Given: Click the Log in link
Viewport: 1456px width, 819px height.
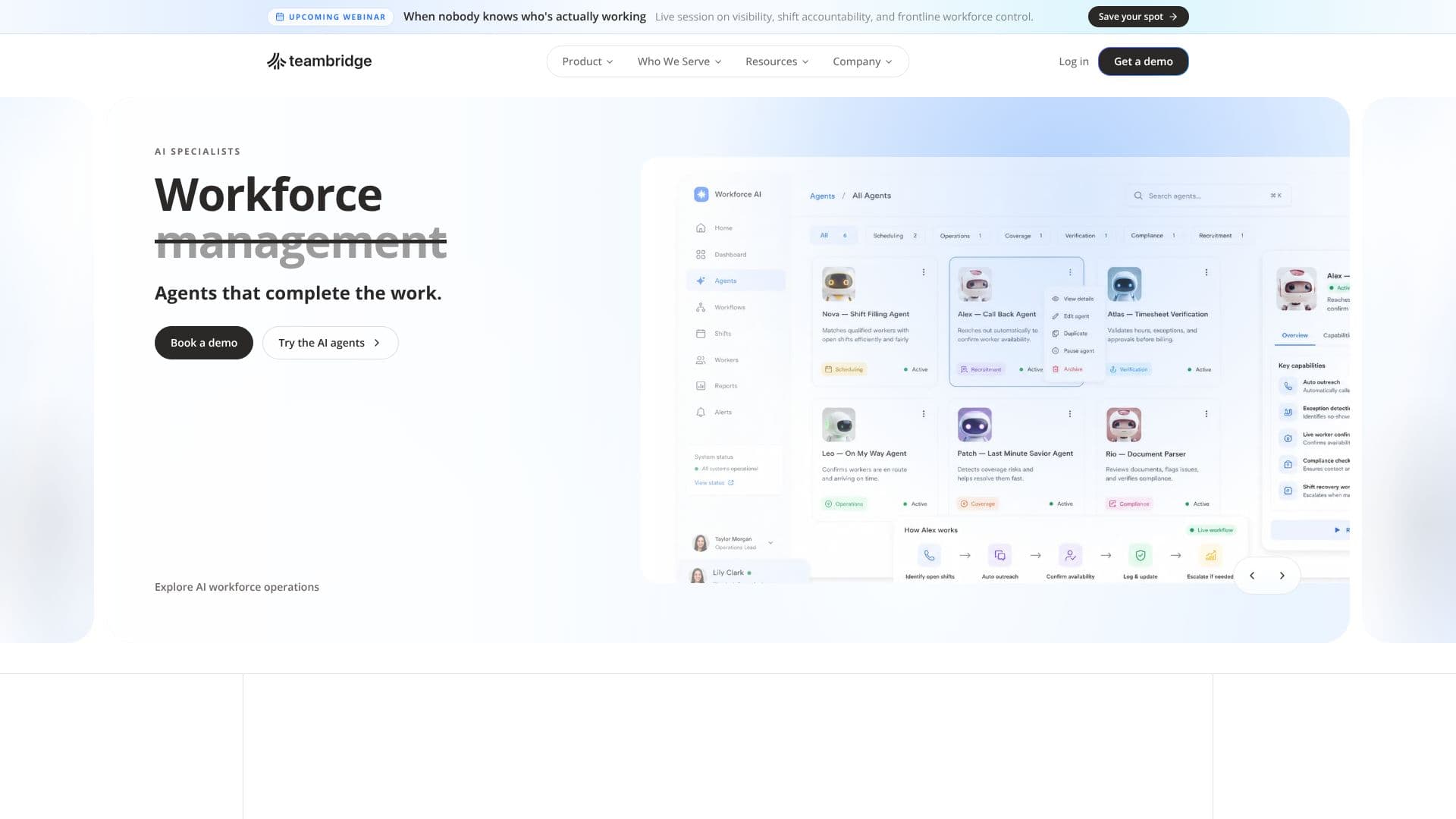Looking at the screenshot, I should (1073, 61).
